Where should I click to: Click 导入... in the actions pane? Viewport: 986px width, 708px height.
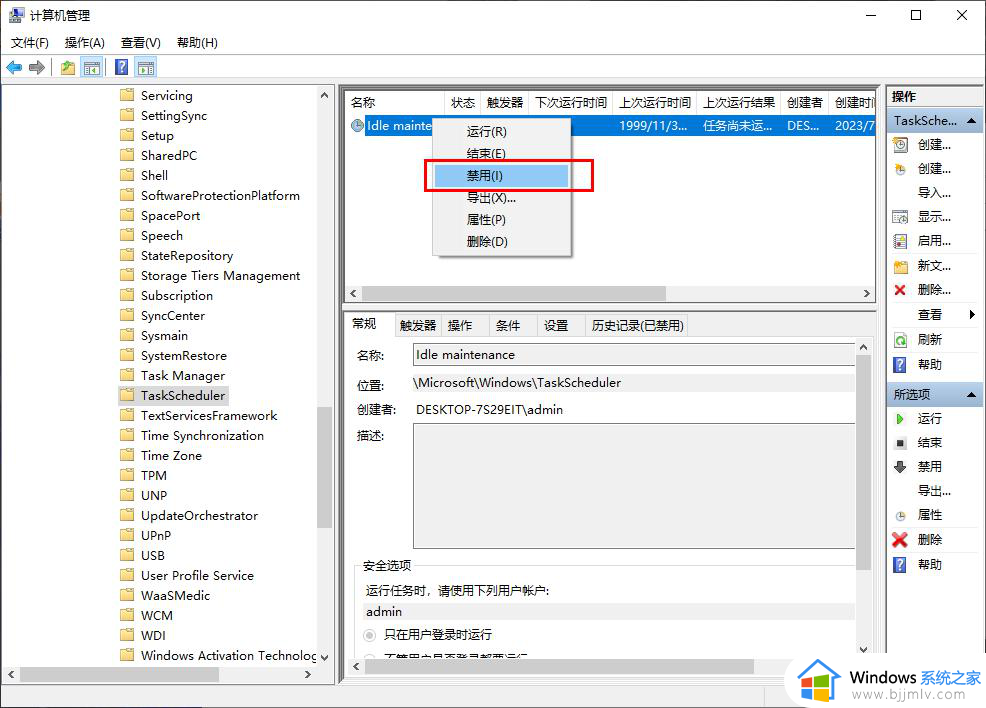coord(934,193)
